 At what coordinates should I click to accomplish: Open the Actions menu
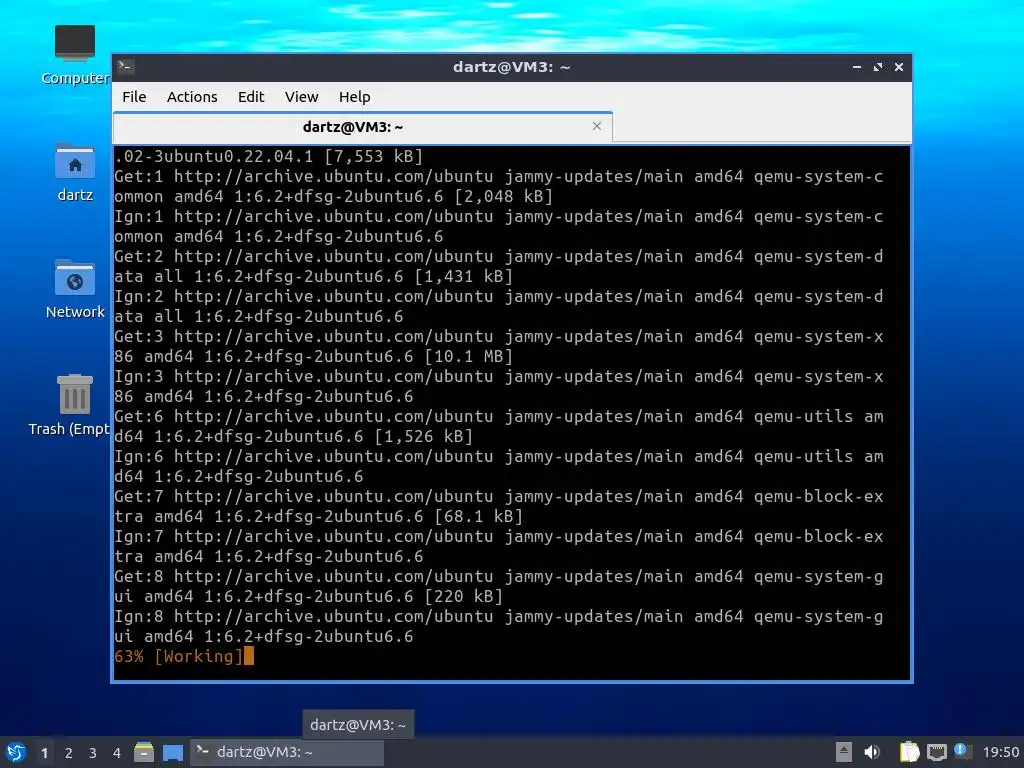click(192, 97)
